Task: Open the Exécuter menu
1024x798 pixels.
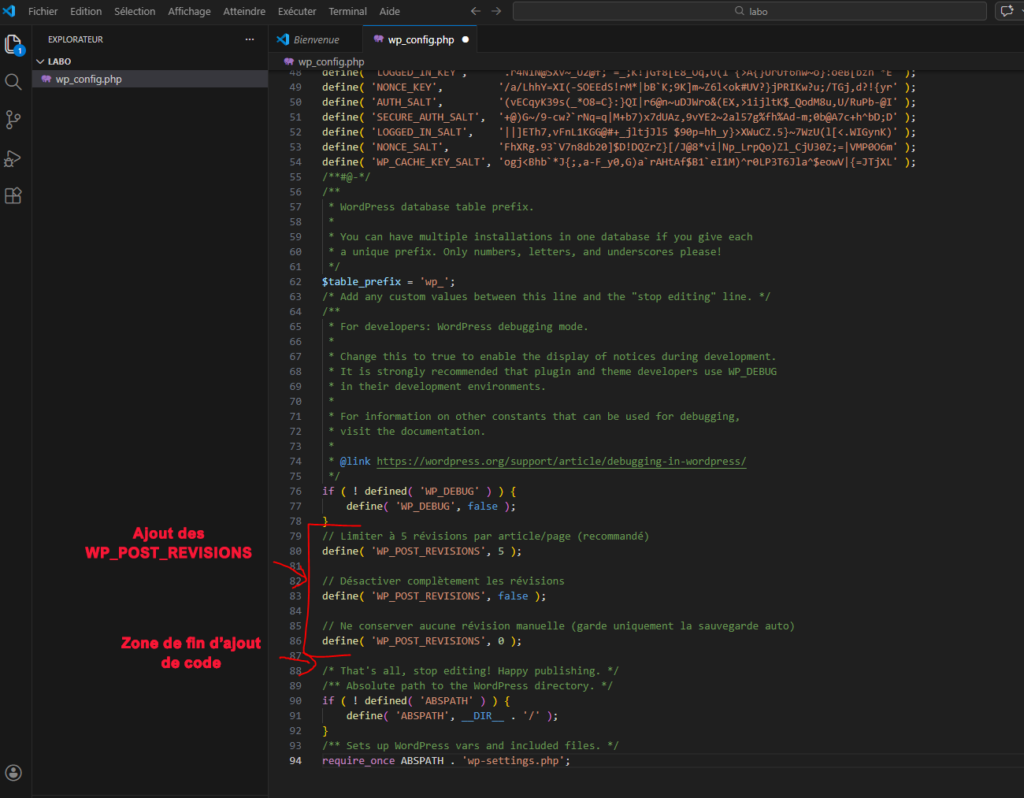Action: click(x=296, y=11)
